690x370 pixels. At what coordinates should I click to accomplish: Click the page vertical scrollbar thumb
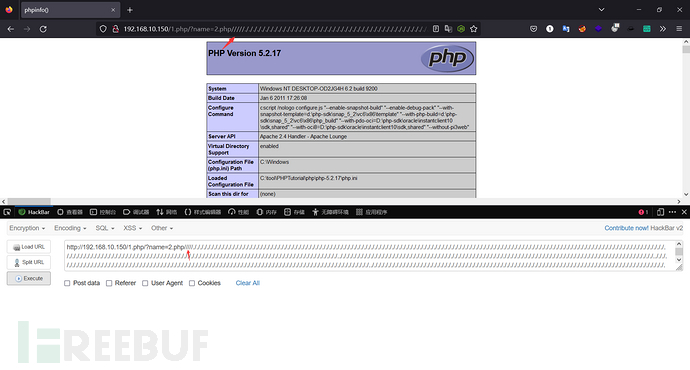pyautogui.click(x=686, y=49)
